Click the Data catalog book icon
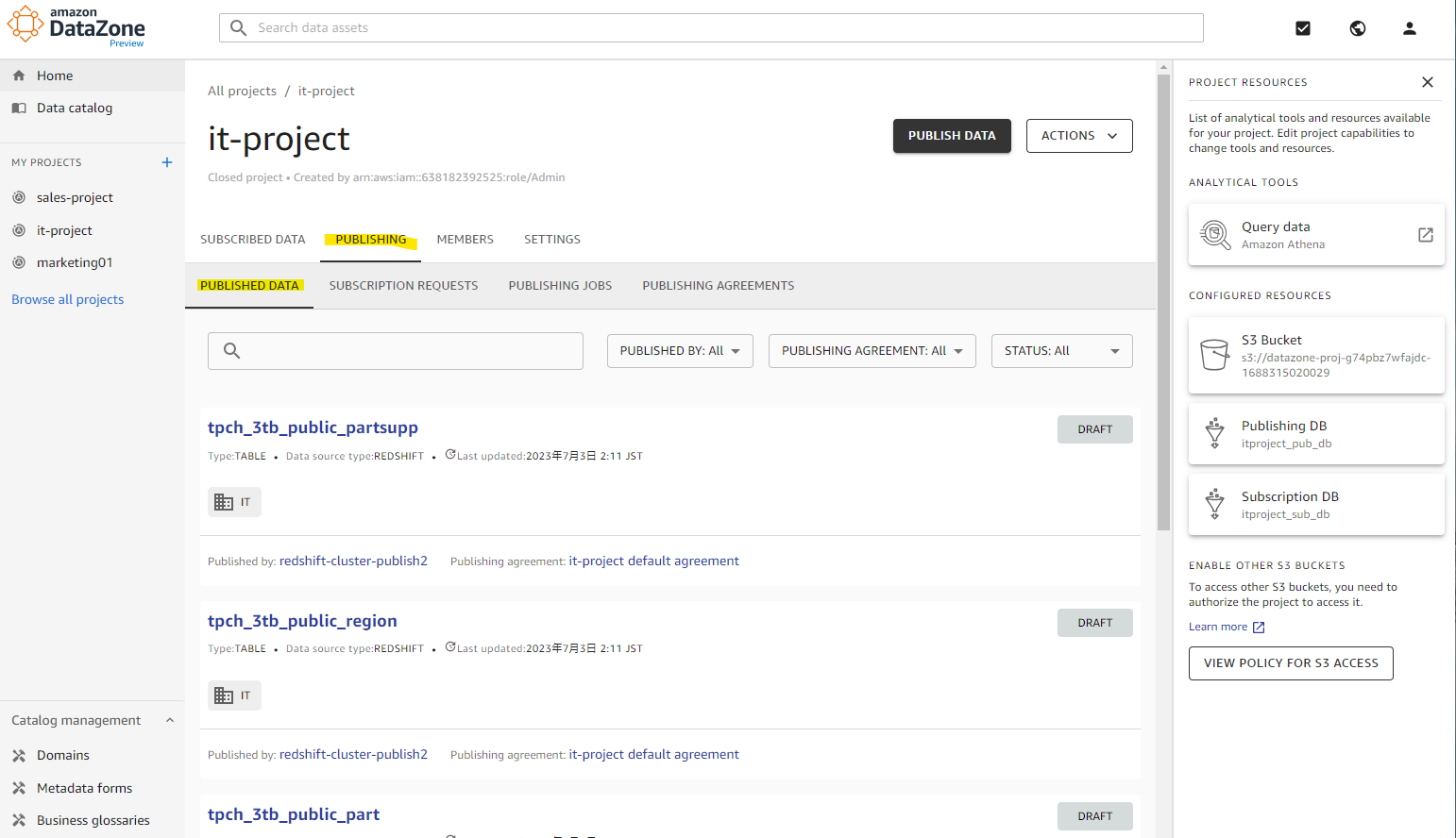 (19, 108)
